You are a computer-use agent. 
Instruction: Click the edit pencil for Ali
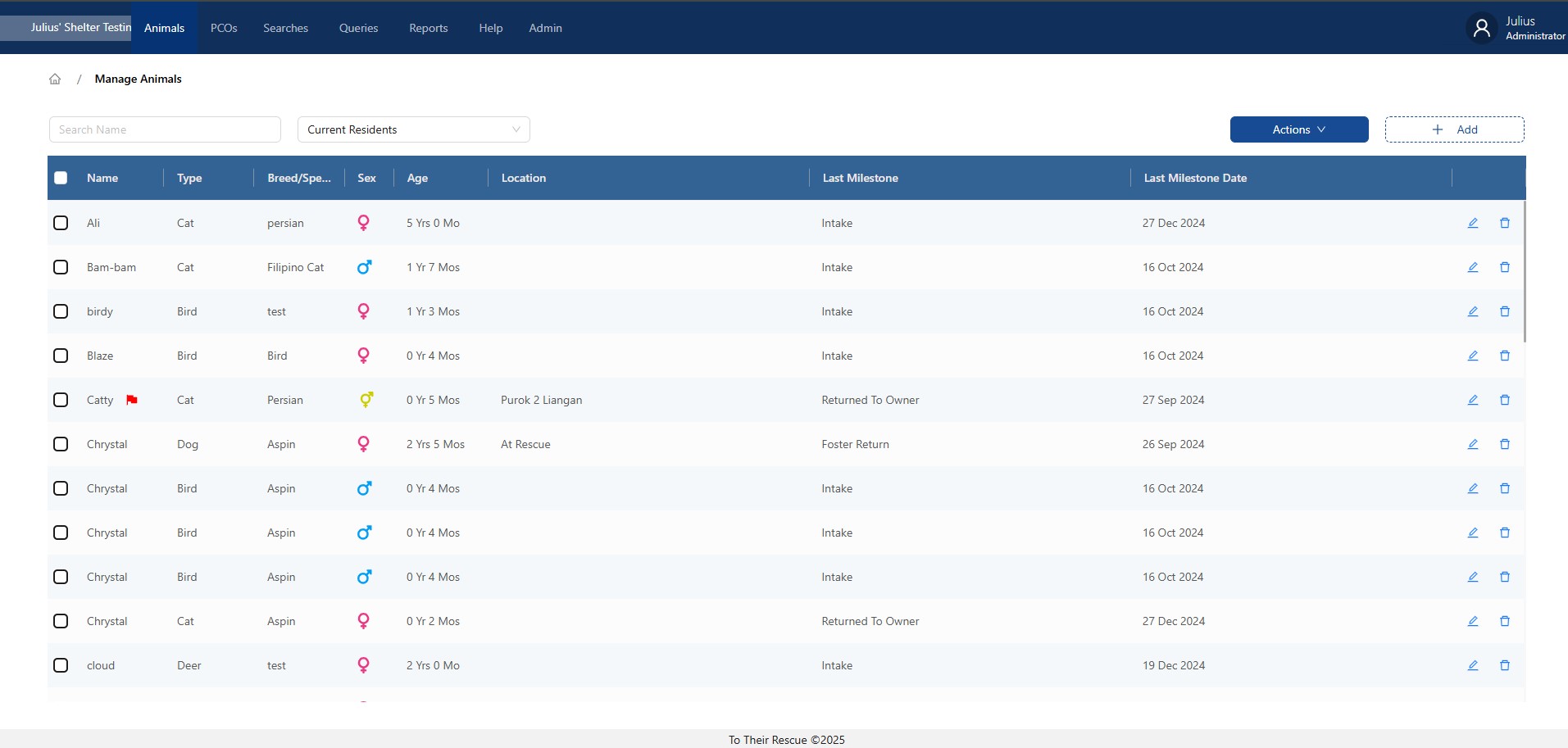click(1472, 223)
